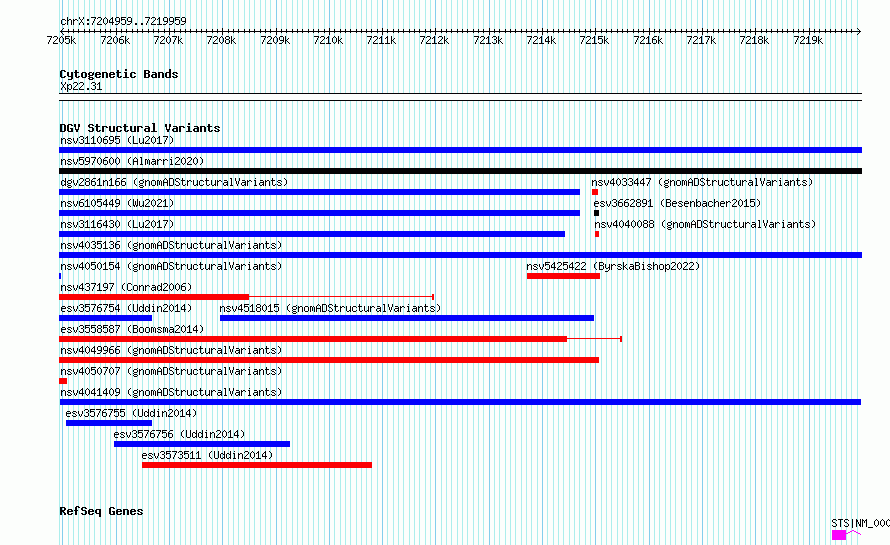Select the Xp22.31 band label
Screen dimensions: 890x545
pyautogui.click(x=81, y=86)
